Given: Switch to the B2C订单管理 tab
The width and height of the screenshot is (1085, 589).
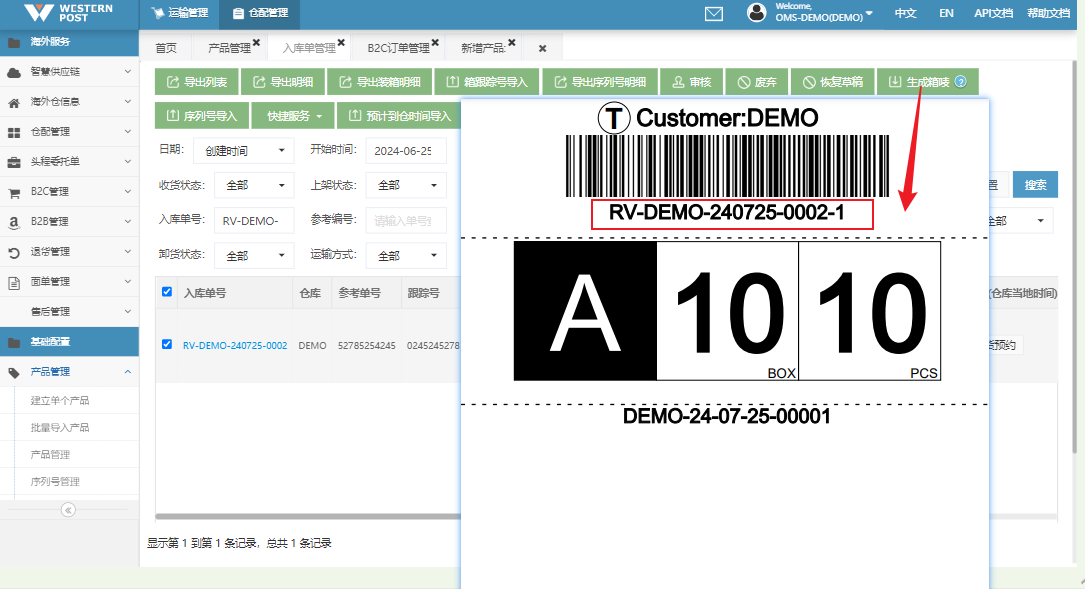Looking at the screenshot, I should click(x=399, y=48).
